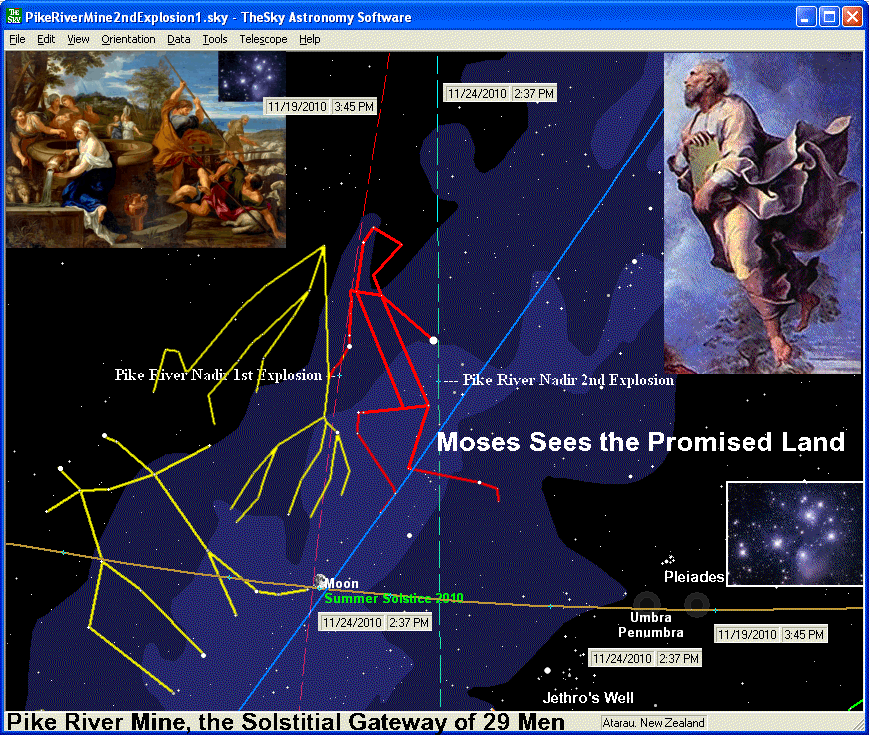Click the Pleiades star cluster symbol
The image size is (869, 735).
(x=669, y=560)
